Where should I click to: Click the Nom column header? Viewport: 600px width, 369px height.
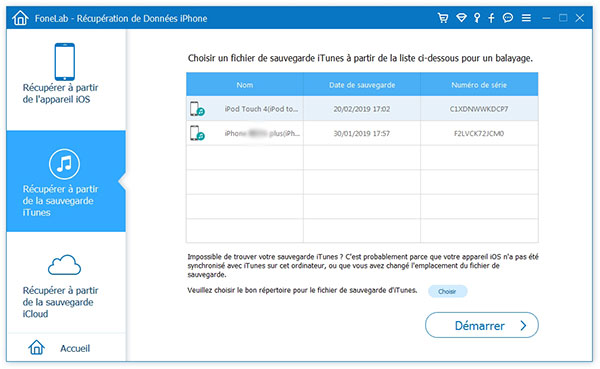click(x=245, y=85)
